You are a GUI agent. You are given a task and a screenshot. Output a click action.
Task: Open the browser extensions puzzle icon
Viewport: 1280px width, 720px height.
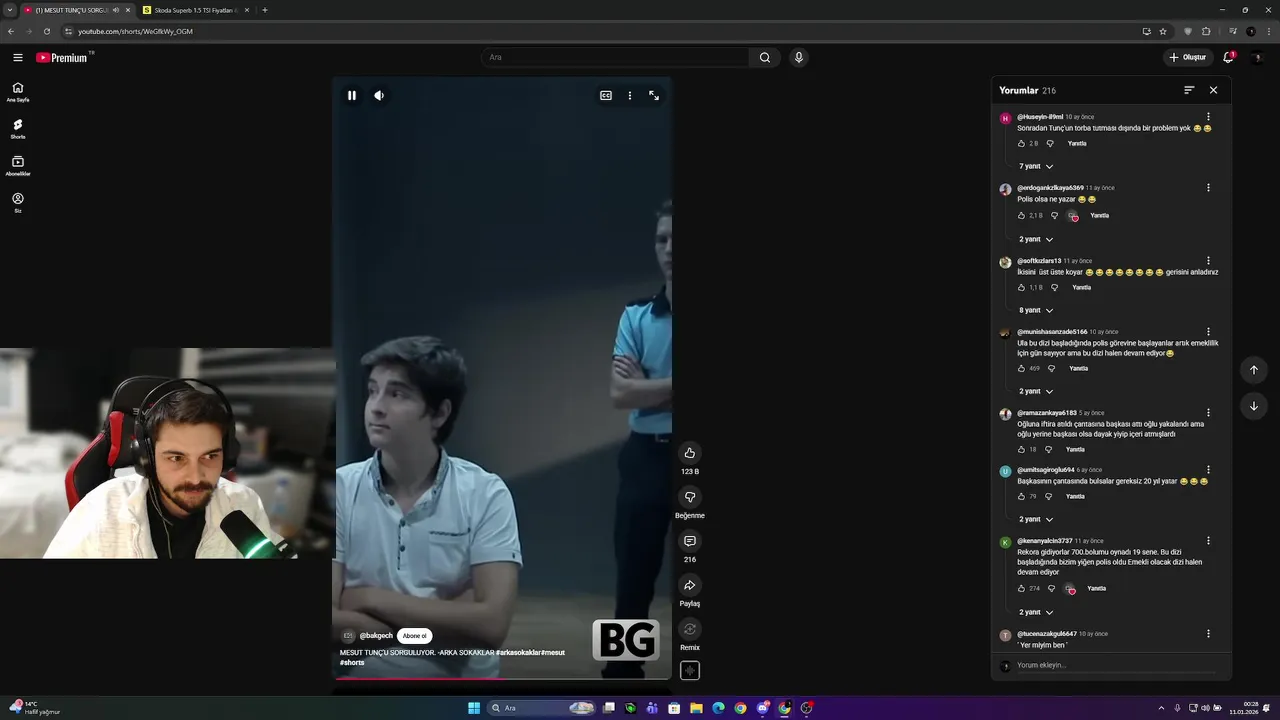pyautogui.click(x=1206, y=31)
